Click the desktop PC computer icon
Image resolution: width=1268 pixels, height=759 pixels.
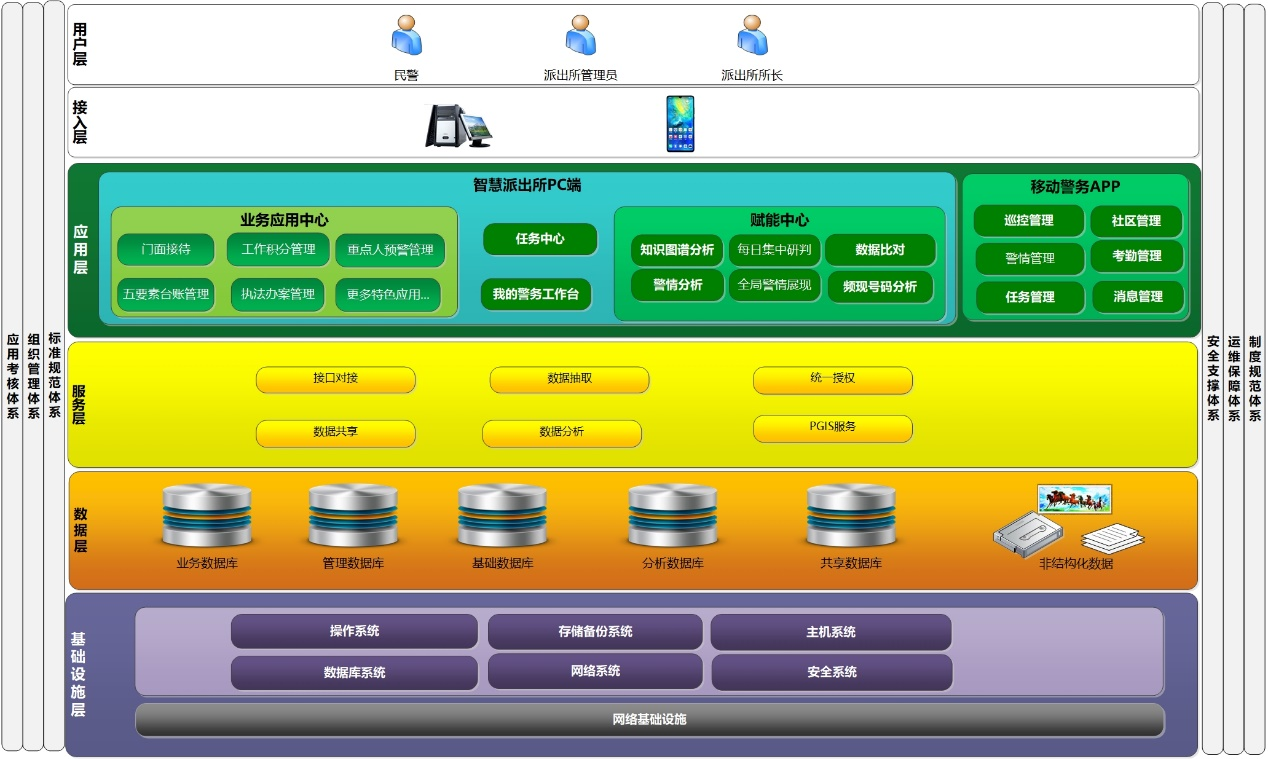click(458, 125)
